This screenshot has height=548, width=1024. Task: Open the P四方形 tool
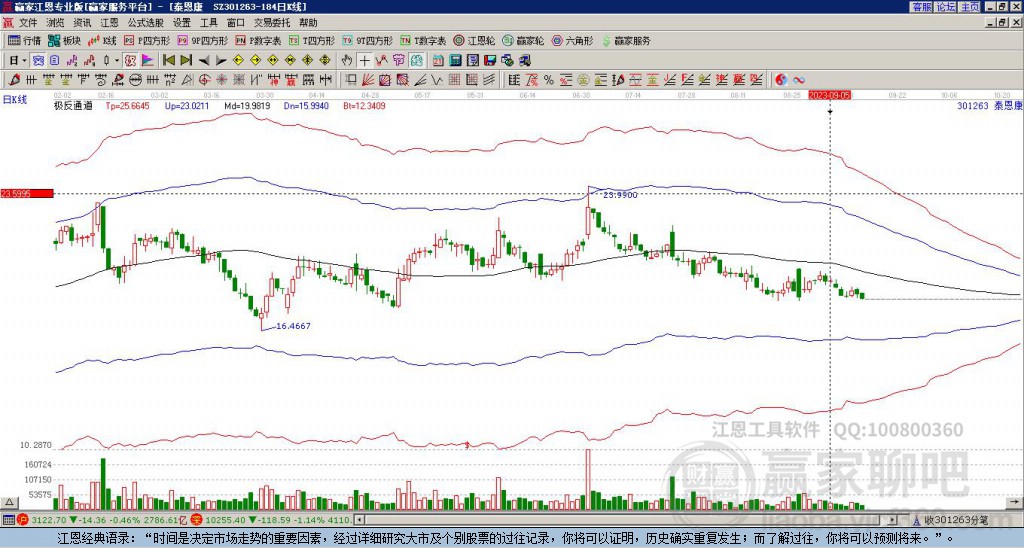(x=147, y=40)
